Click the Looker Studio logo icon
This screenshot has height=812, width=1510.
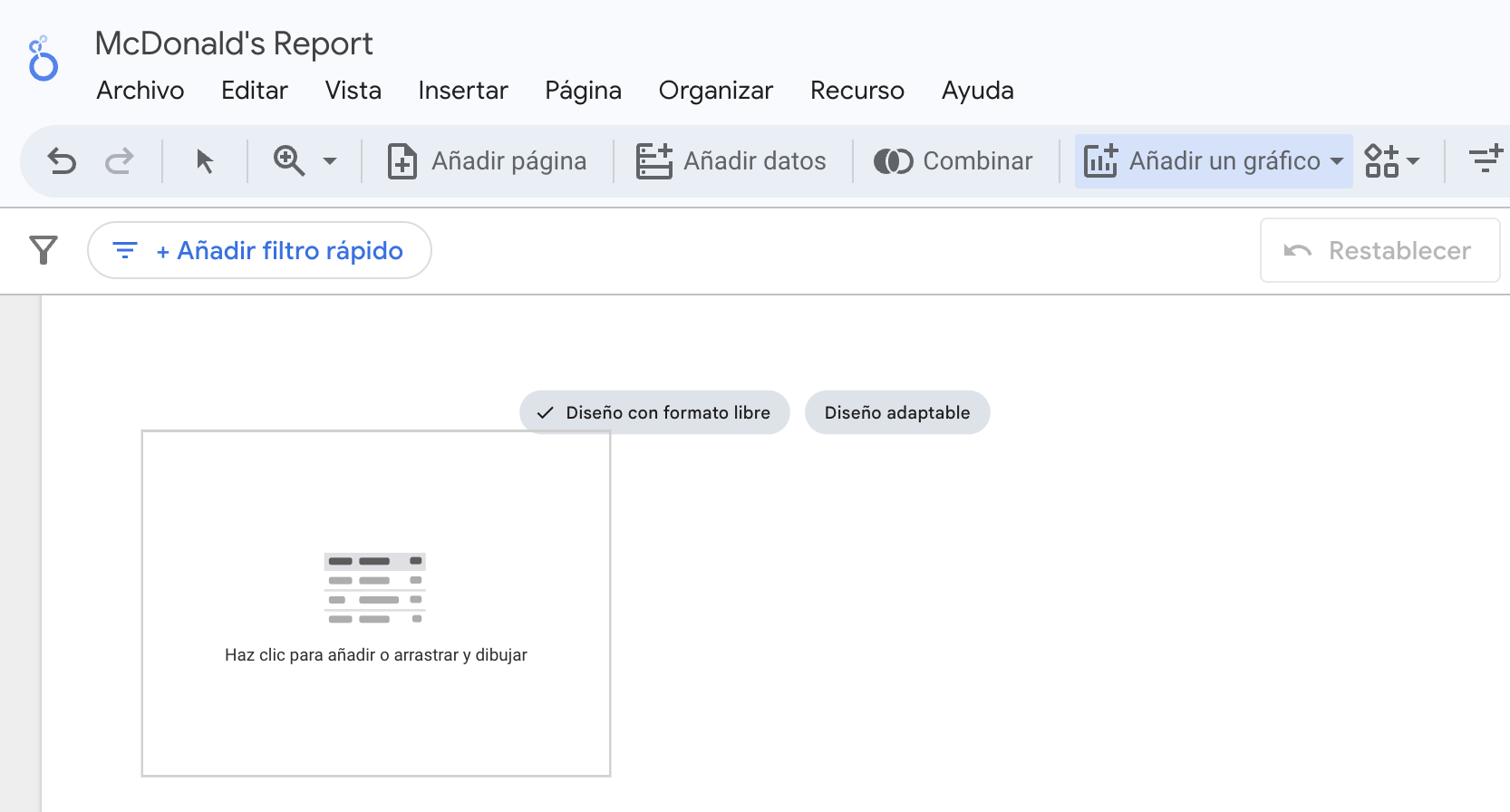coord(43,59)
